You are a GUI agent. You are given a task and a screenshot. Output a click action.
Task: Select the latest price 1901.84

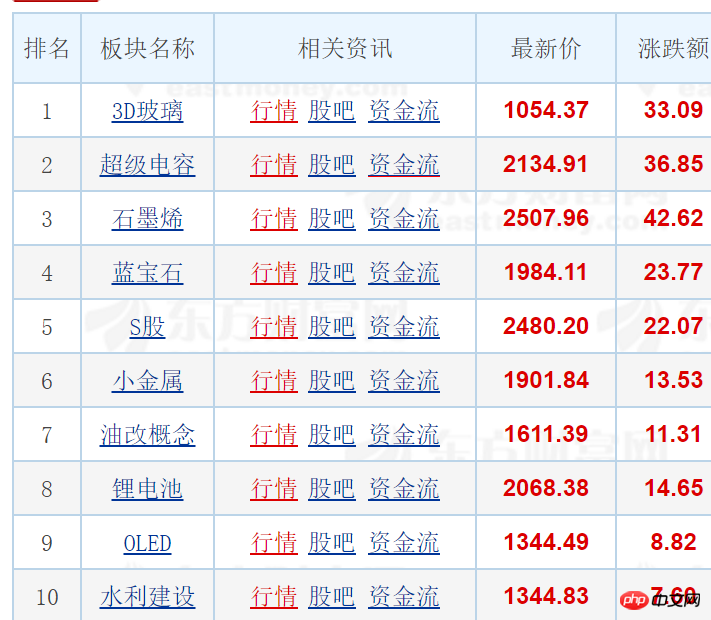(x=546, y=380)
